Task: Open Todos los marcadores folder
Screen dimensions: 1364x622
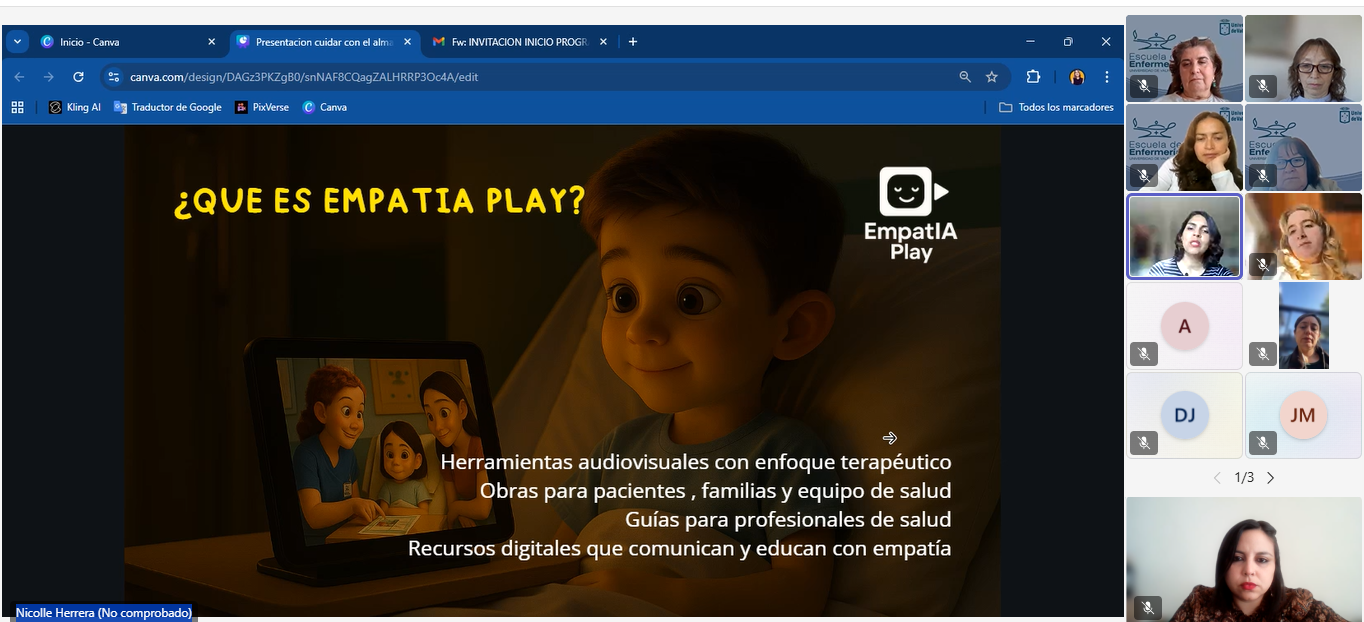Action: (x=1056, y=107)
